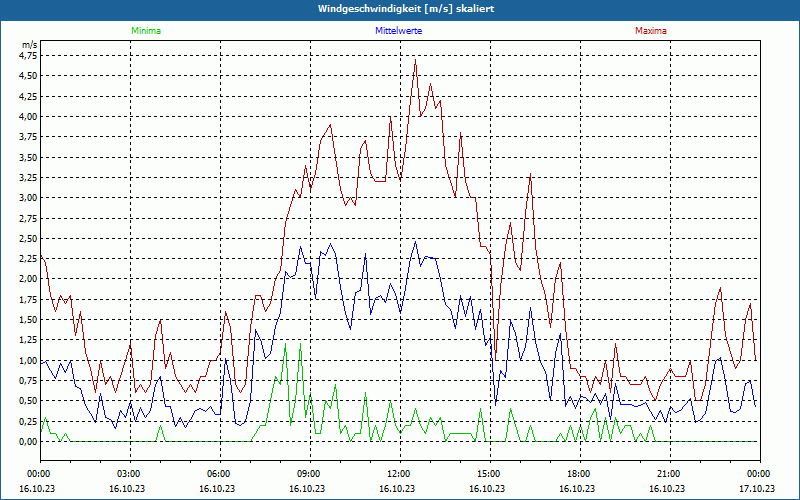This screenshot has height=500, width=800.
Task: Click the 1,75 y-axis value
Action: pos(28,299)
